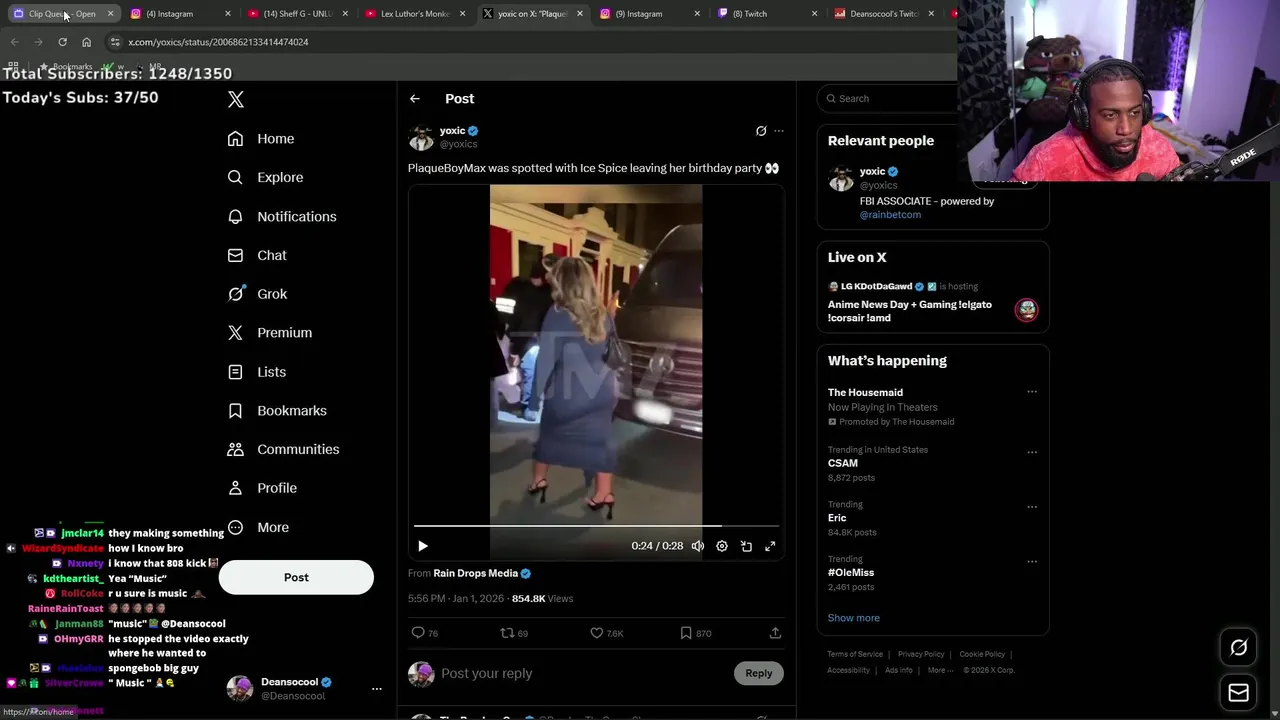This screenshot has height=720, width=1280.
Task: Click the browser home button
Action: click(86, 42)
